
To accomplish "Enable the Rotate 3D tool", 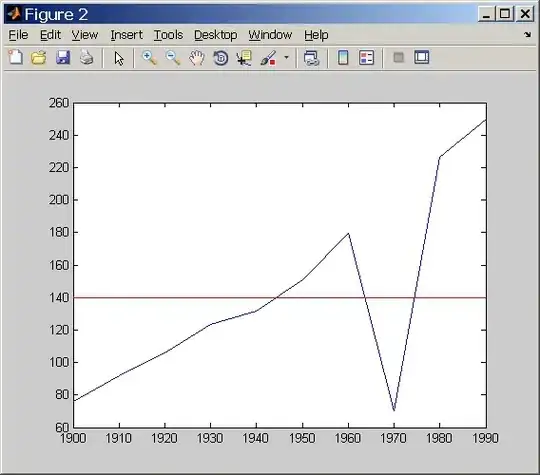I will click(221, 58).
